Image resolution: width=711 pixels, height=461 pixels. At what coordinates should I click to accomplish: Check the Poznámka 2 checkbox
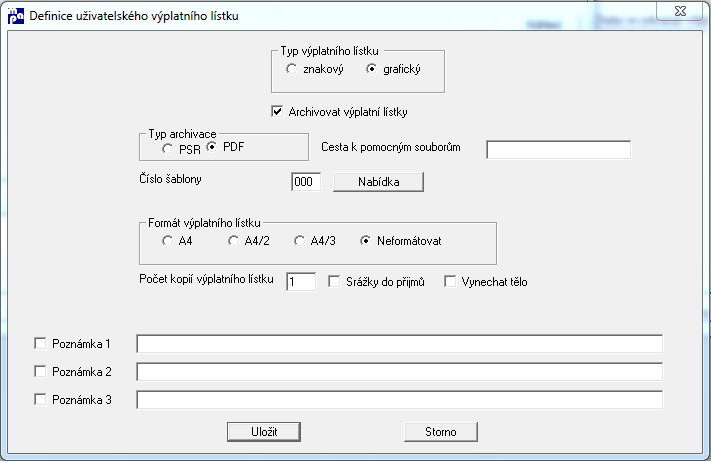pos(40,372)
